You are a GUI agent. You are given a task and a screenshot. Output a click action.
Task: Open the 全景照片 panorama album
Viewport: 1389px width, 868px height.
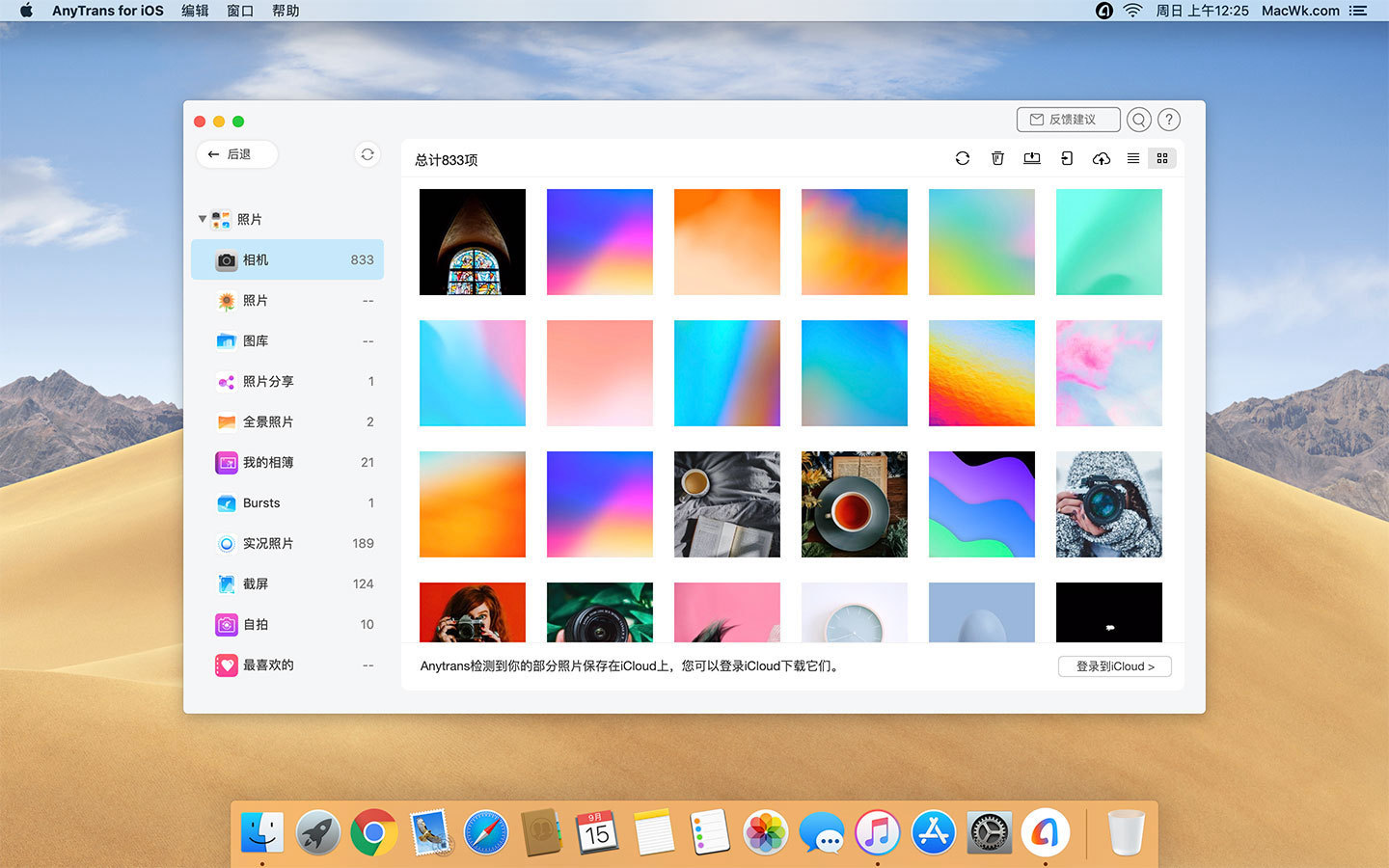pos(287,422)
